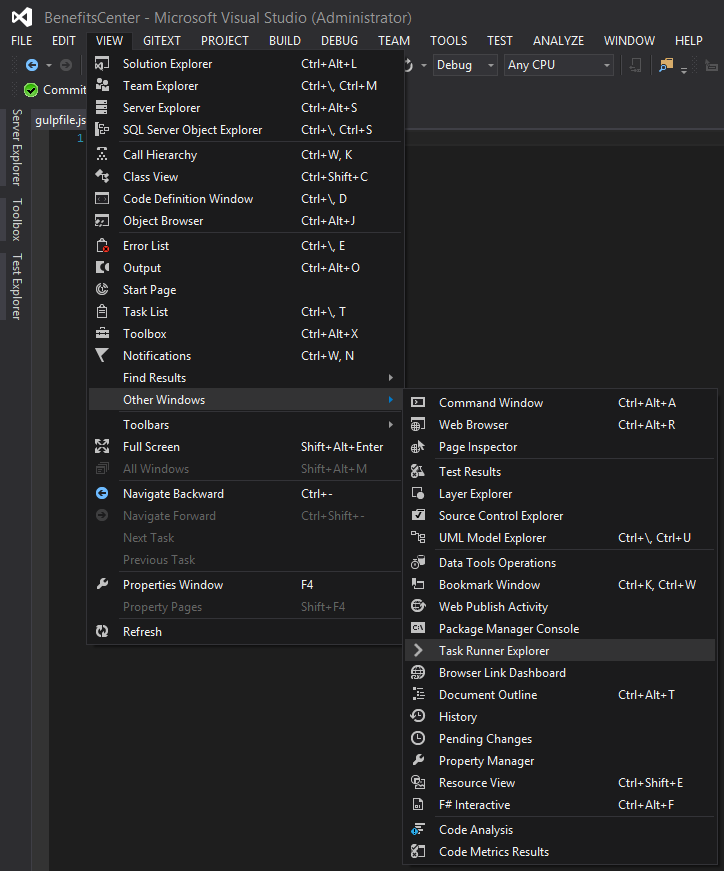
Task: Click the Server Explorer menu icon
Action: [x=102, y=107]
